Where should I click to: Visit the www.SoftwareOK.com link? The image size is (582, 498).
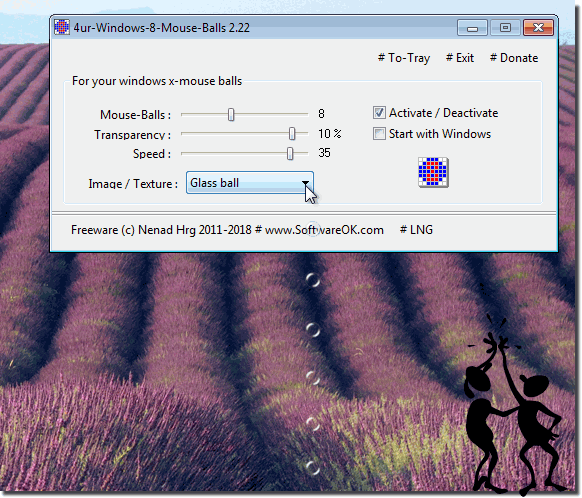pos(324,230)
